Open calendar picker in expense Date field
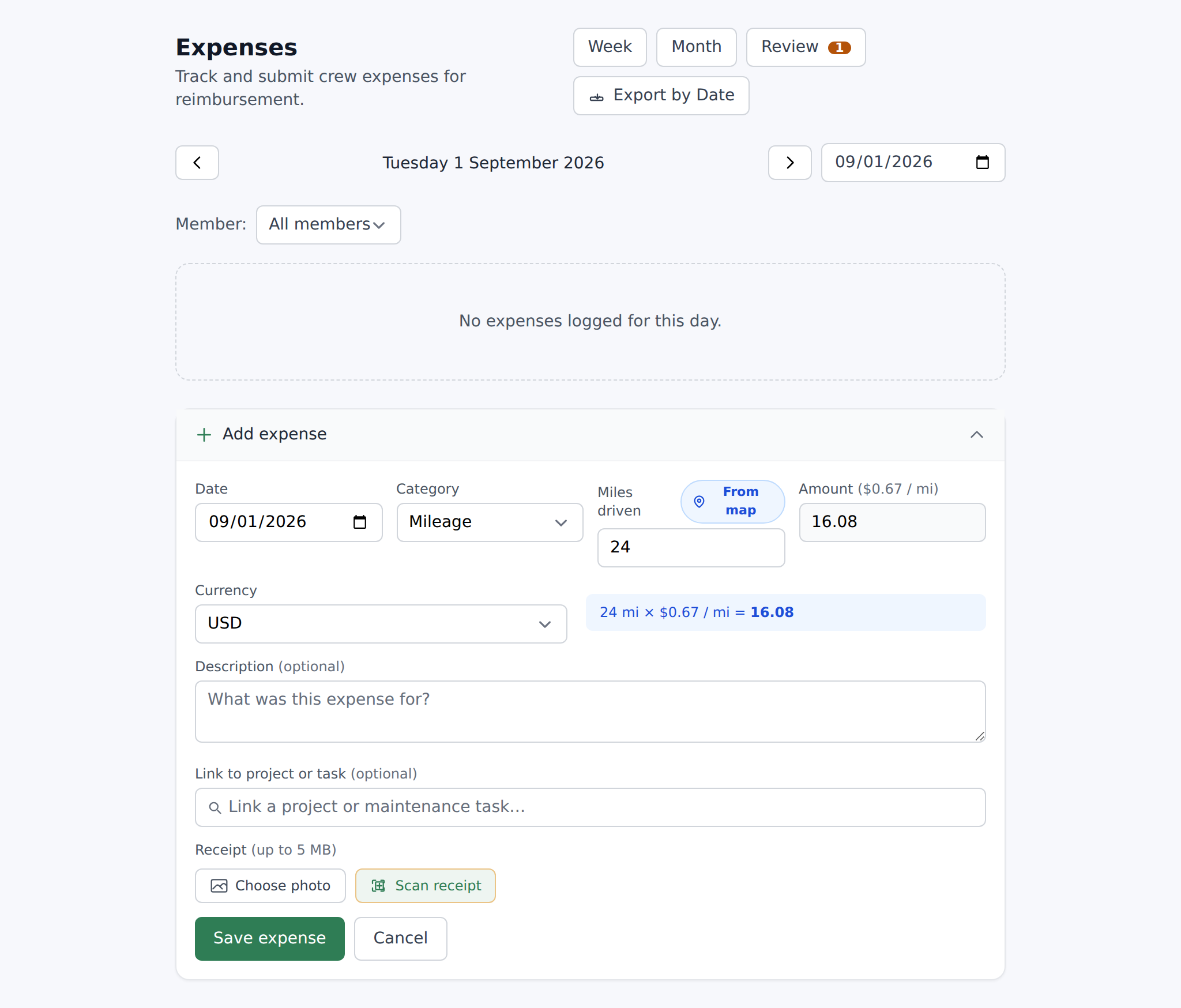 pos(359,522)
